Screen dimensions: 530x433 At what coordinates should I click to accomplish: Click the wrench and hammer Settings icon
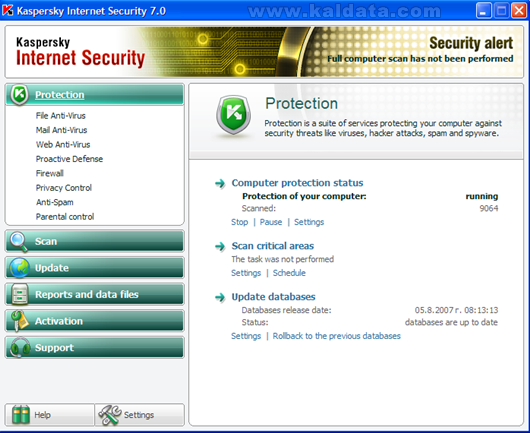pos(110,415)
